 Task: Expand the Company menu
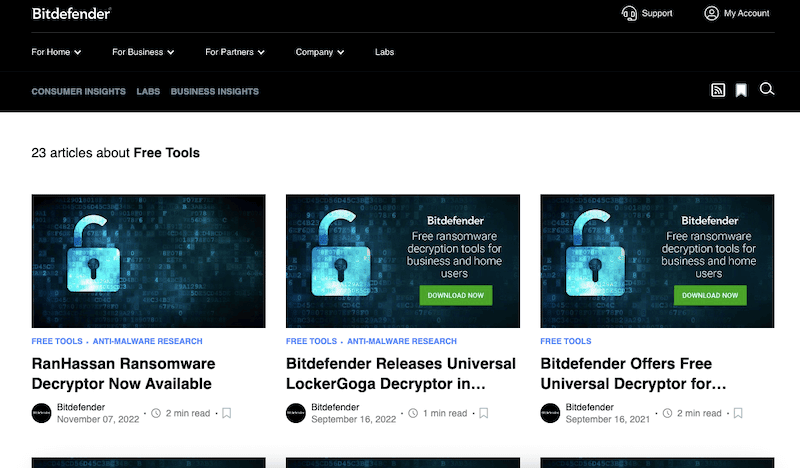(320, 52)
